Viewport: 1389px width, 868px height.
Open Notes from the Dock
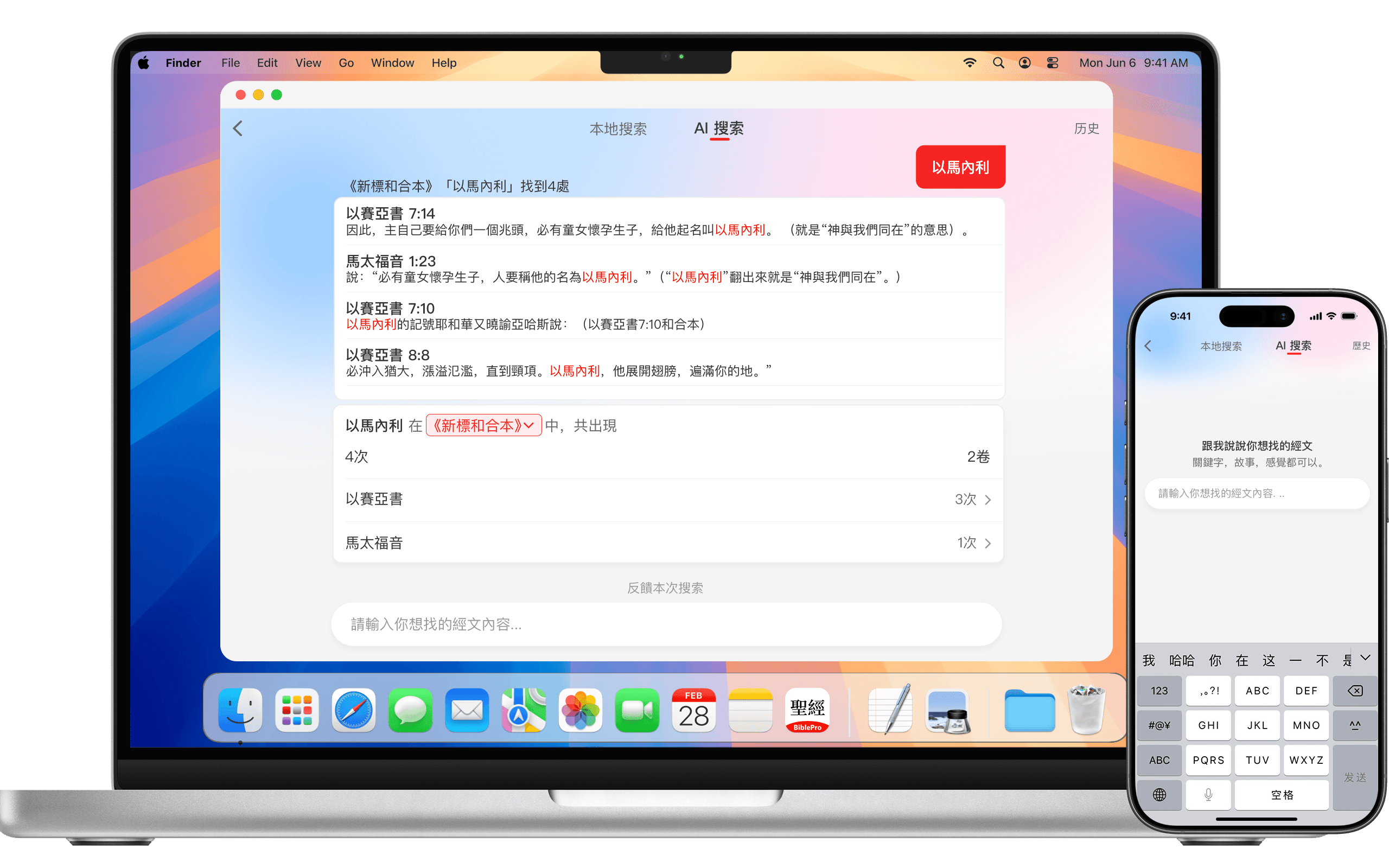point(751,710)
